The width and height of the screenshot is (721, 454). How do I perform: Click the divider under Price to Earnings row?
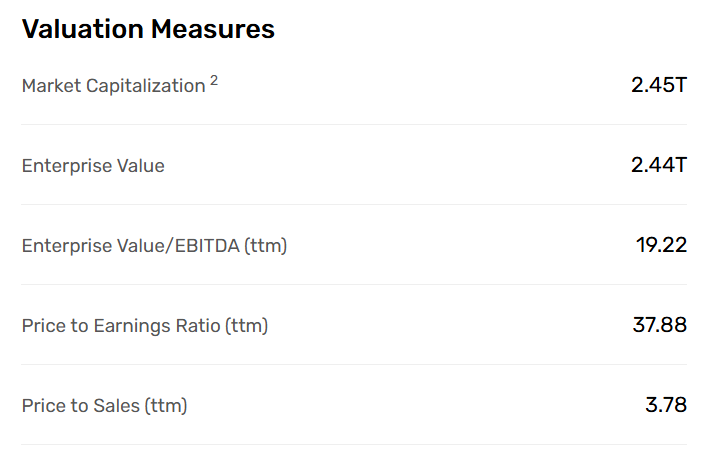(354, 364)
